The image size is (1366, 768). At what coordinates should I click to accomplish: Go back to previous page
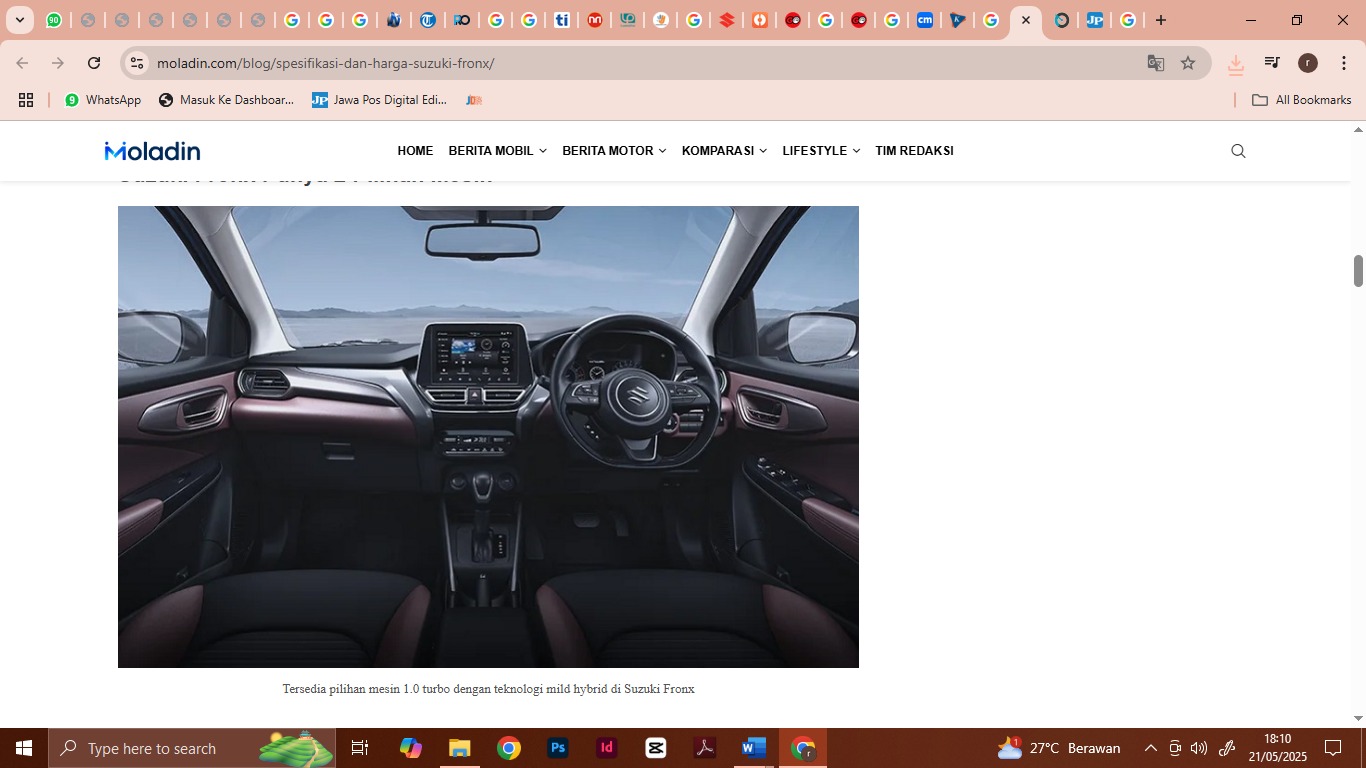click(x=22, y=63)
